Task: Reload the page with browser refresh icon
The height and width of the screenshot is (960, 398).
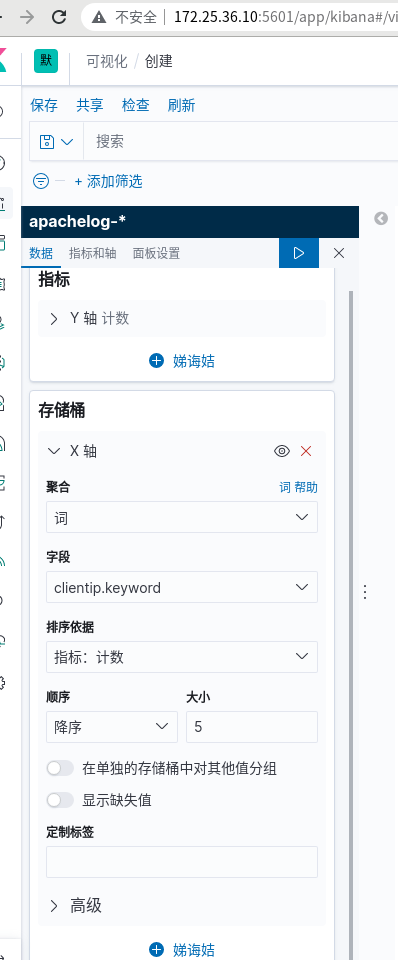Action: point(59,17)
